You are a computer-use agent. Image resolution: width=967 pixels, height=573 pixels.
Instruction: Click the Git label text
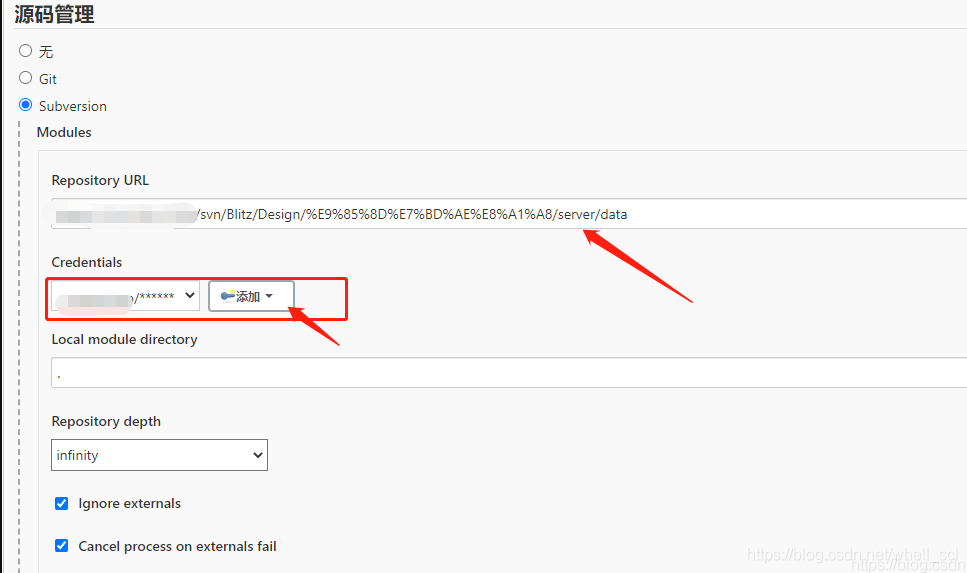tap(48, 79)
